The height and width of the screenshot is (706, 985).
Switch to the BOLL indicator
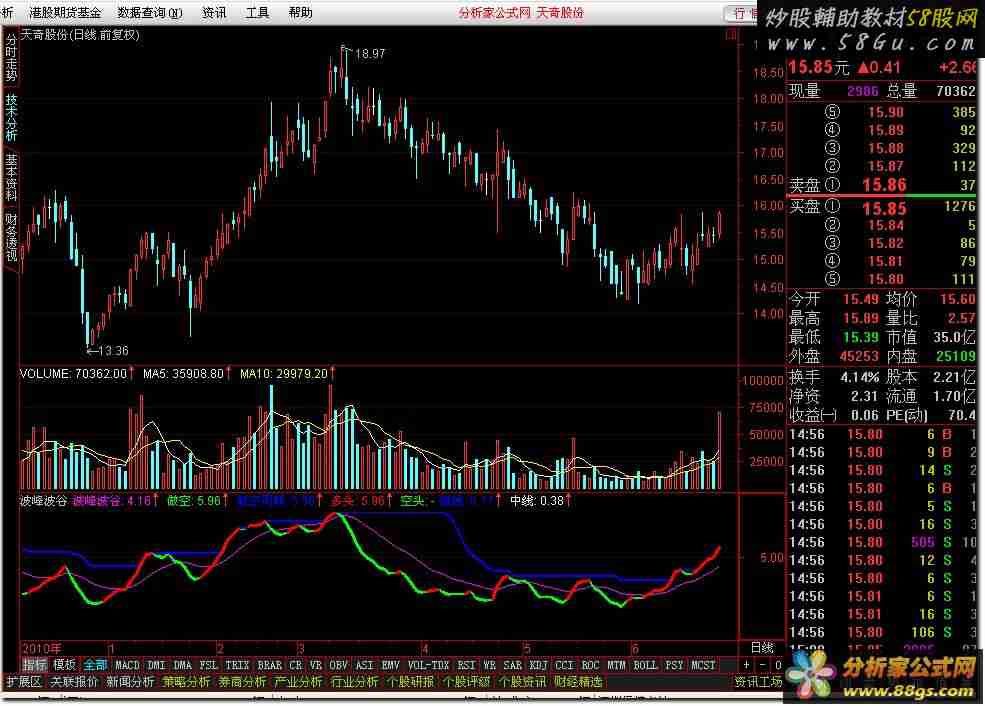(646, 665)
